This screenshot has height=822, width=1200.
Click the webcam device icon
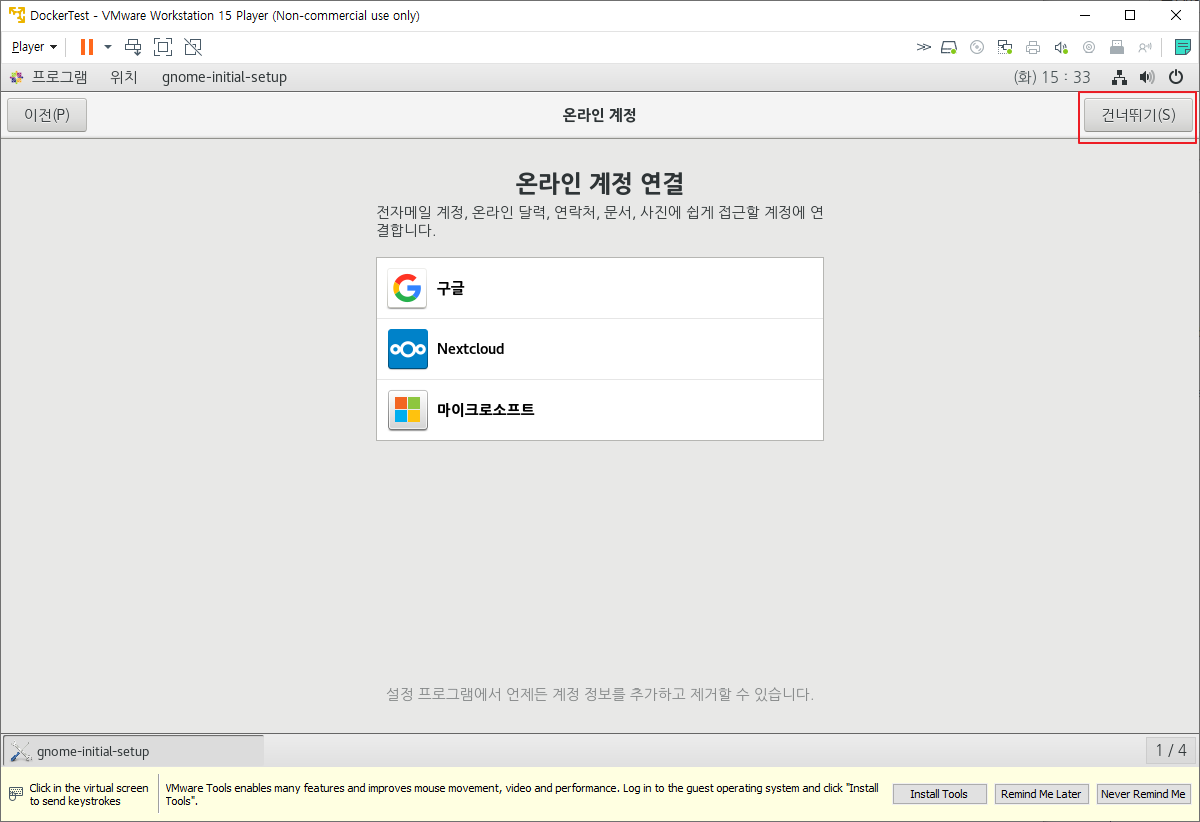click(1089, 47)
